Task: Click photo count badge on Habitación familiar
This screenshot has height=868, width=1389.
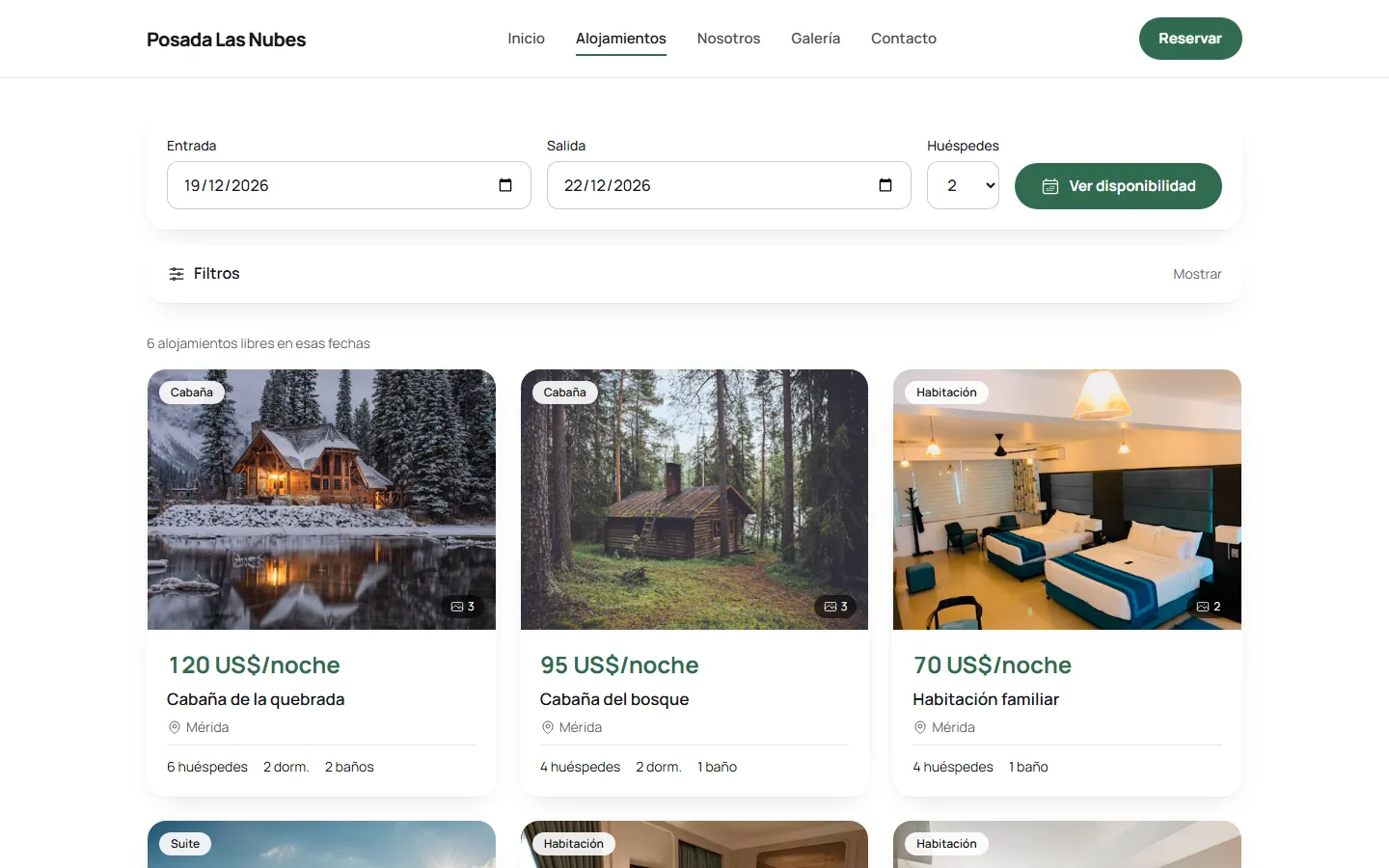Action: coord(1209,607)
